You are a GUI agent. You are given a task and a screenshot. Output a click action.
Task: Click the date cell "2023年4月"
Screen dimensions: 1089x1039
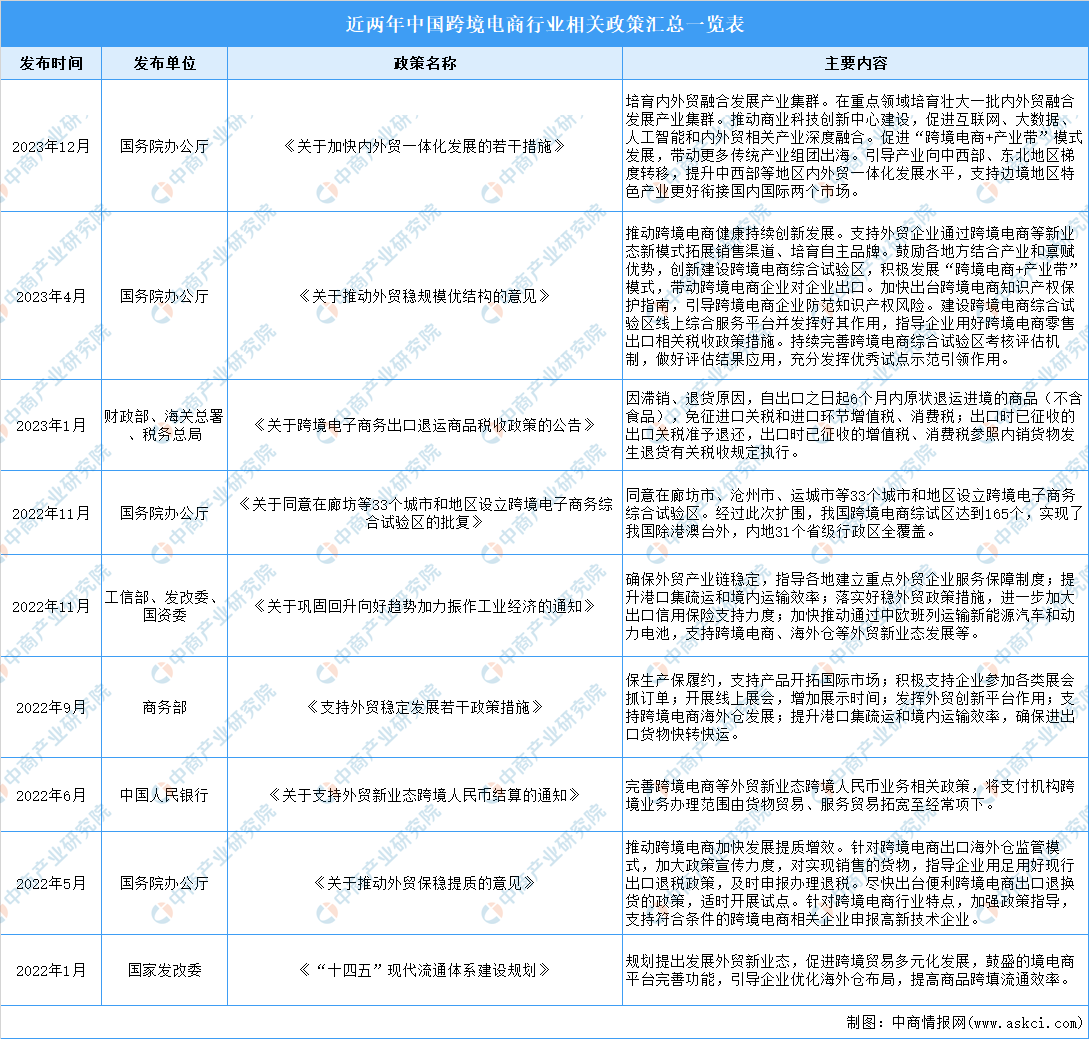[x=51, y=297]
